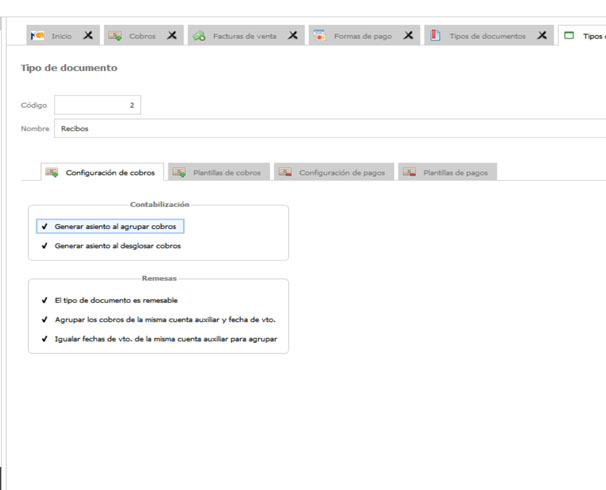Open the Facturas de venta tab

[245, 36]
